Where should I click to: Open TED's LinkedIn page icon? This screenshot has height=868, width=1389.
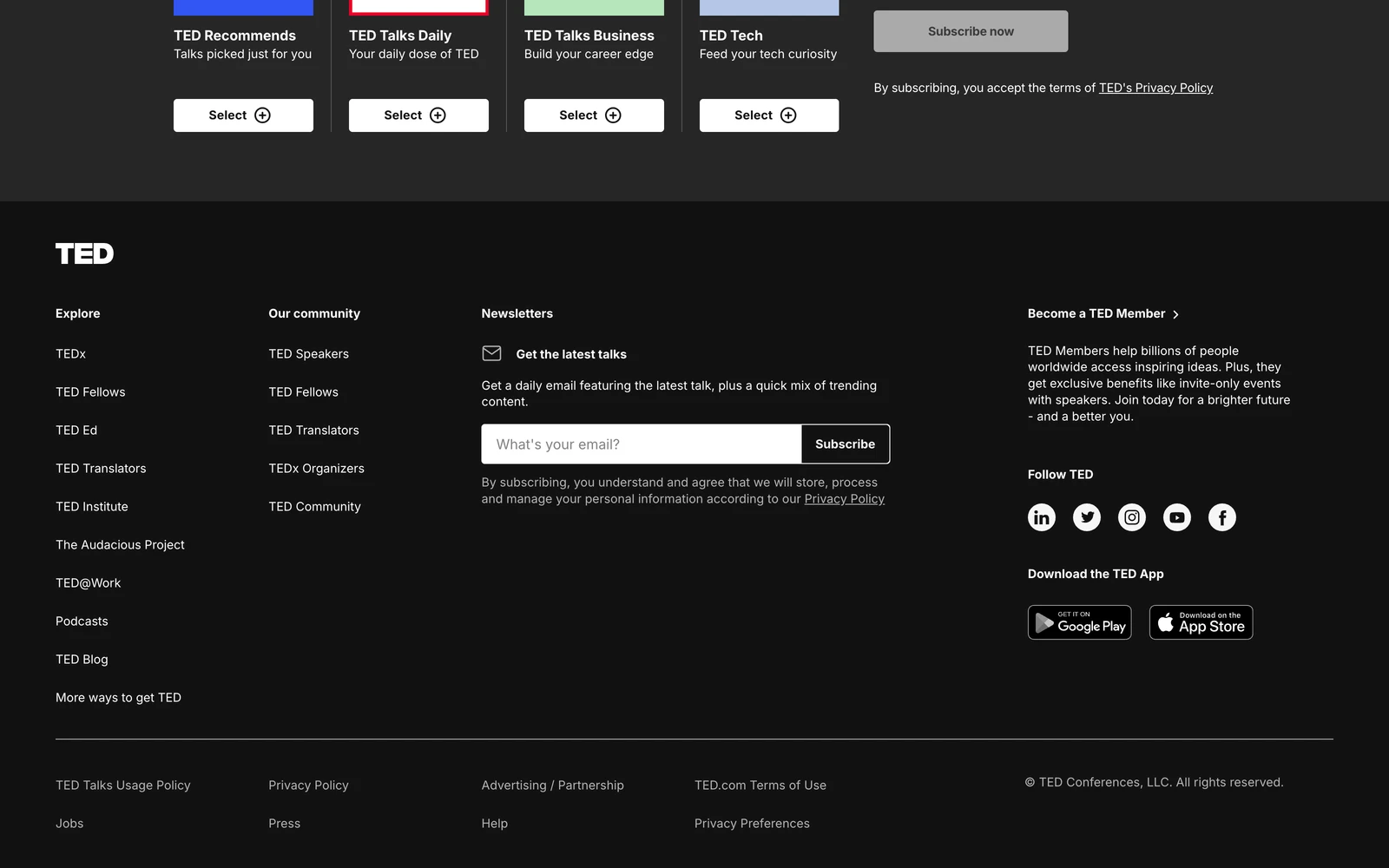1042,517
